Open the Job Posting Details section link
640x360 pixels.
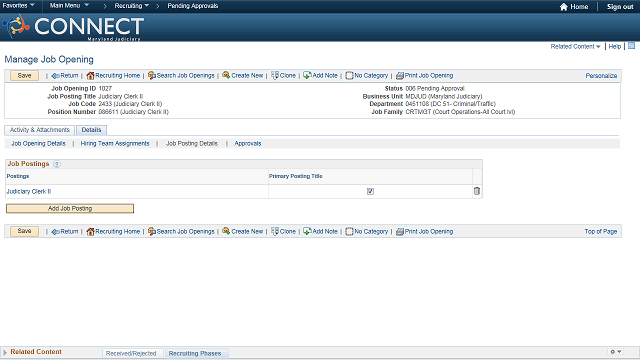pyautogui.click(x=192, y=144)
